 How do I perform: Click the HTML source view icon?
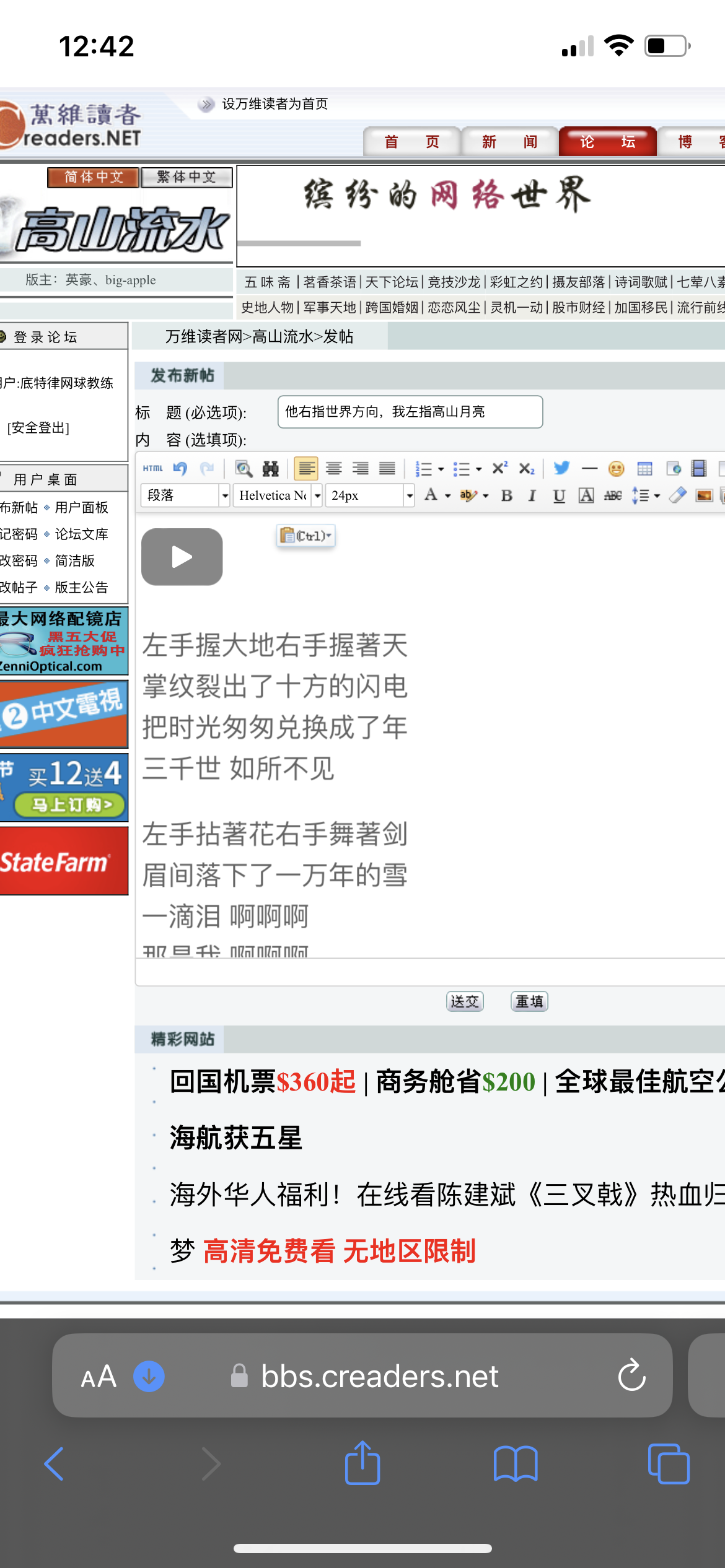[x=152, y=469]
